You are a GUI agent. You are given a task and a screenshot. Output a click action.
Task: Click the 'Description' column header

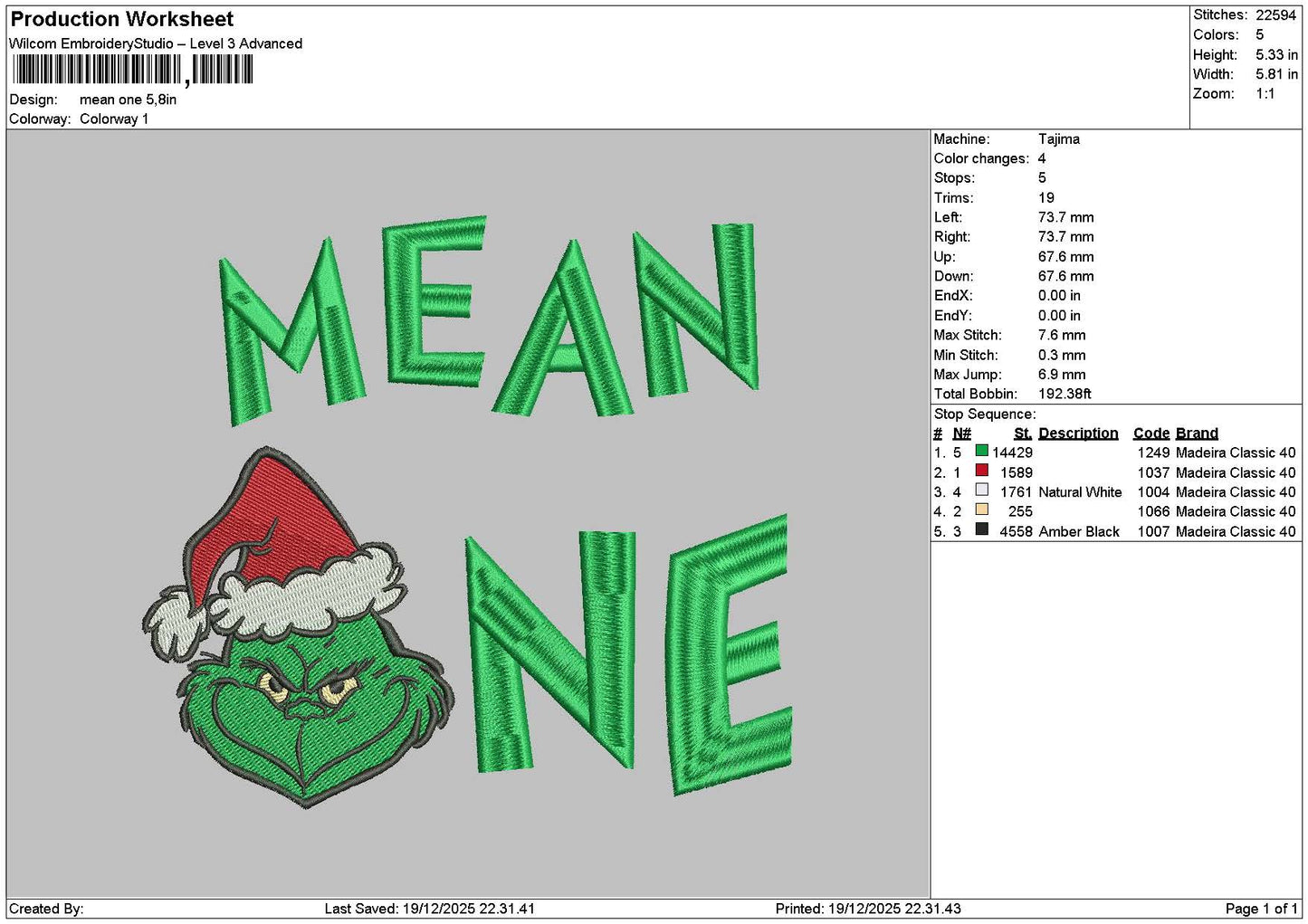(x=1078, y=433)
